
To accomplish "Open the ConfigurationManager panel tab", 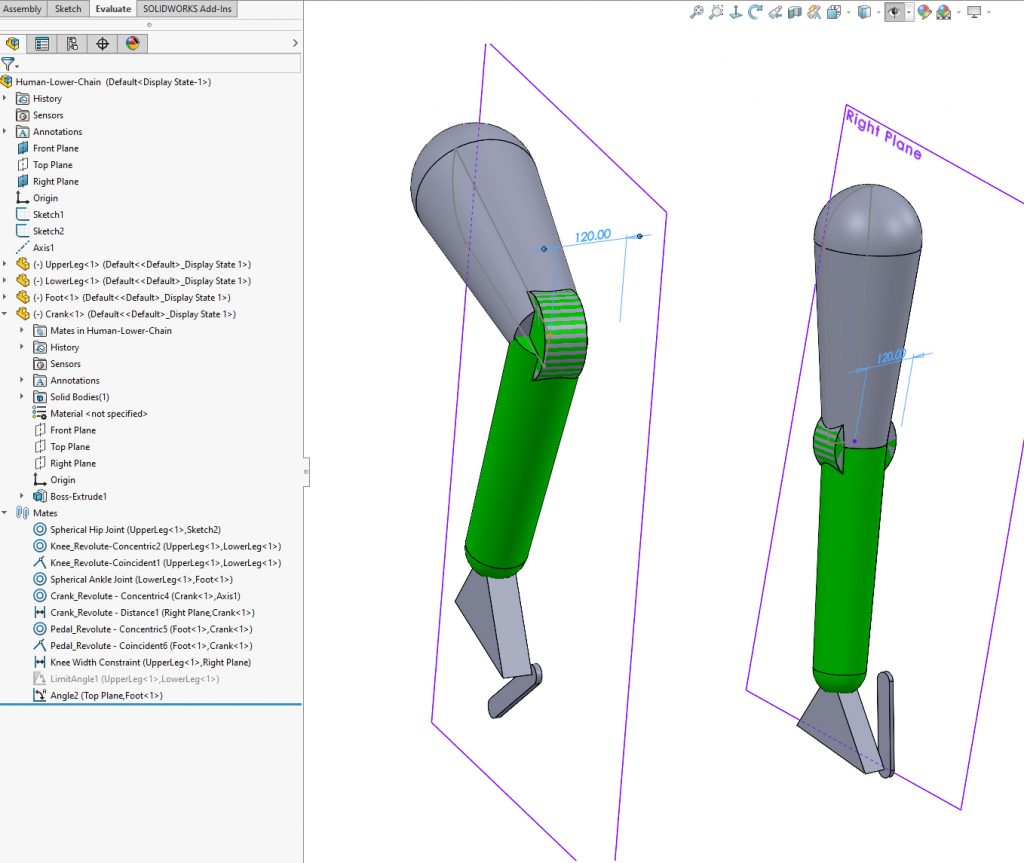I will pos(72,43).
